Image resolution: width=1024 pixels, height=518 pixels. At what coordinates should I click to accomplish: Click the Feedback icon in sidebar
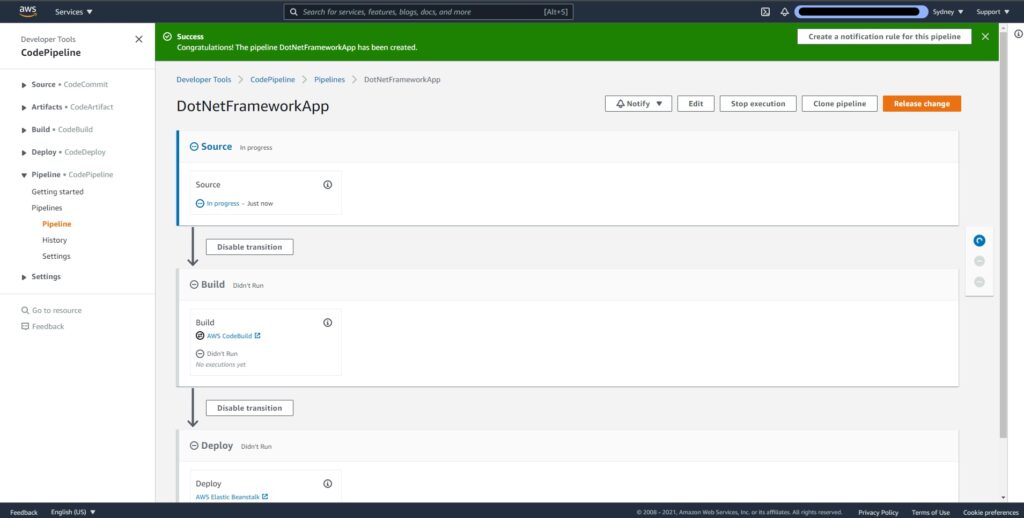pos(25,327)
